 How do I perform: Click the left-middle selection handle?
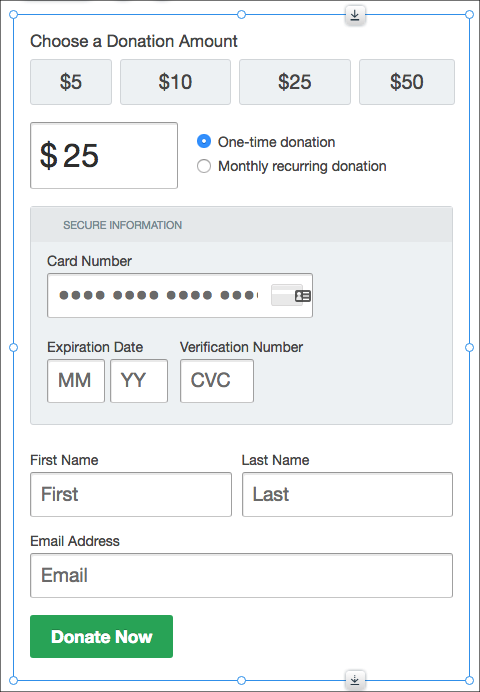(x=14, y=348)
